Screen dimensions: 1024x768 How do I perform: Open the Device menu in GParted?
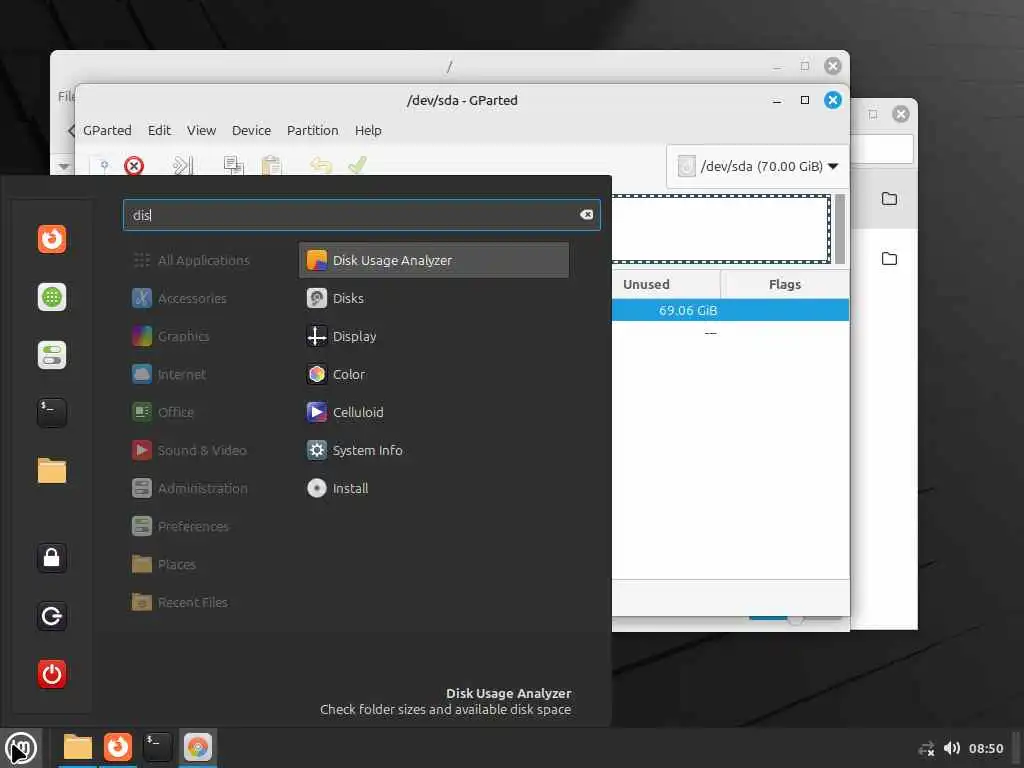pyautogui.click(x=251, y=131)
